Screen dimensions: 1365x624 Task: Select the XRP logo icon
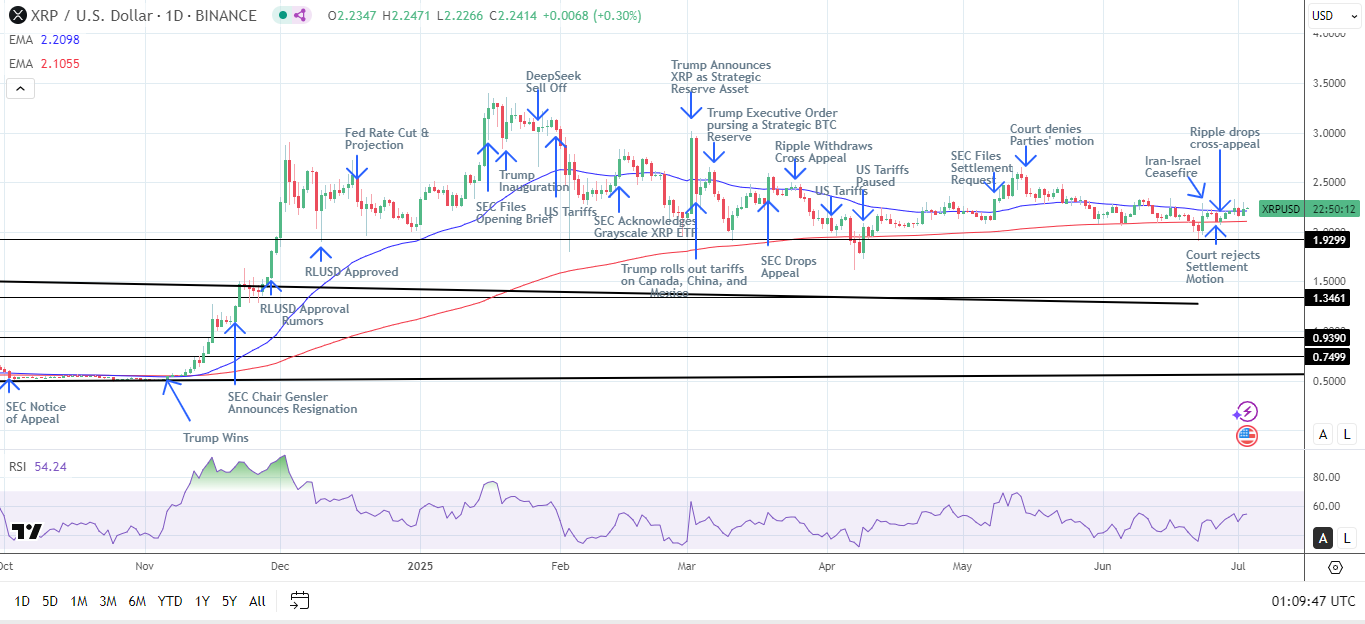[17, 14]
